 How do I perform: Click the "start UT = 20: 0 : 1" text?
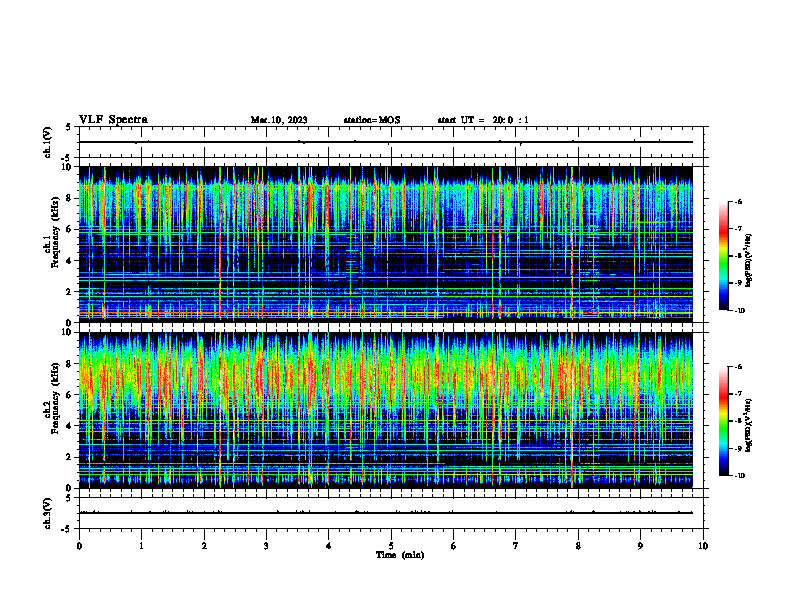pyautogui.click(x=483, y=120)
